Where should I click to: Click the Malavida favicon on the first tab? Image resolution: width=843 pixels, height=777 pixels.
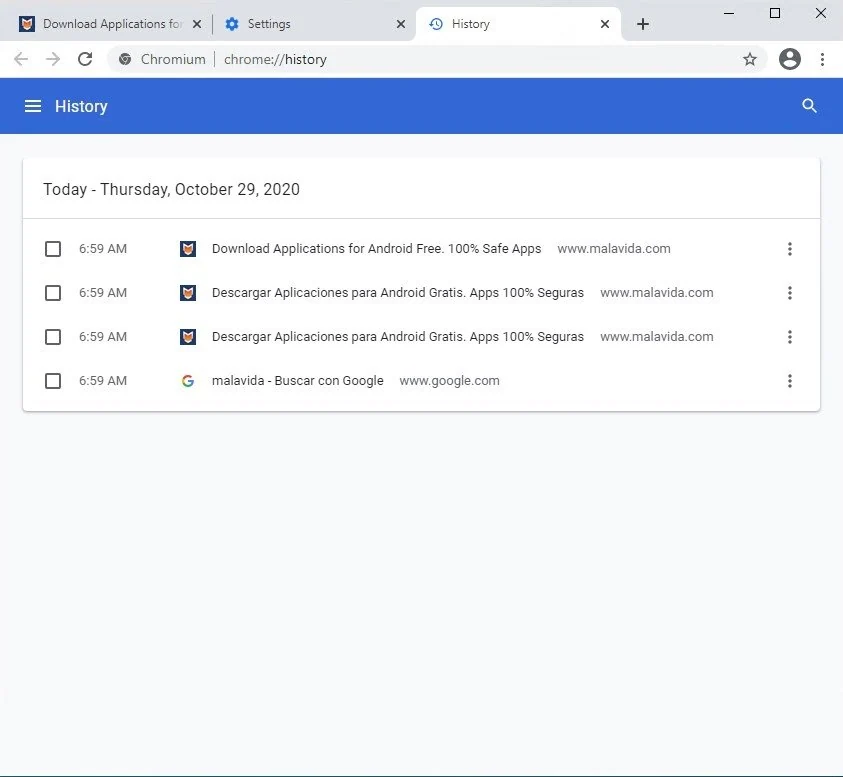coord(27,24)
